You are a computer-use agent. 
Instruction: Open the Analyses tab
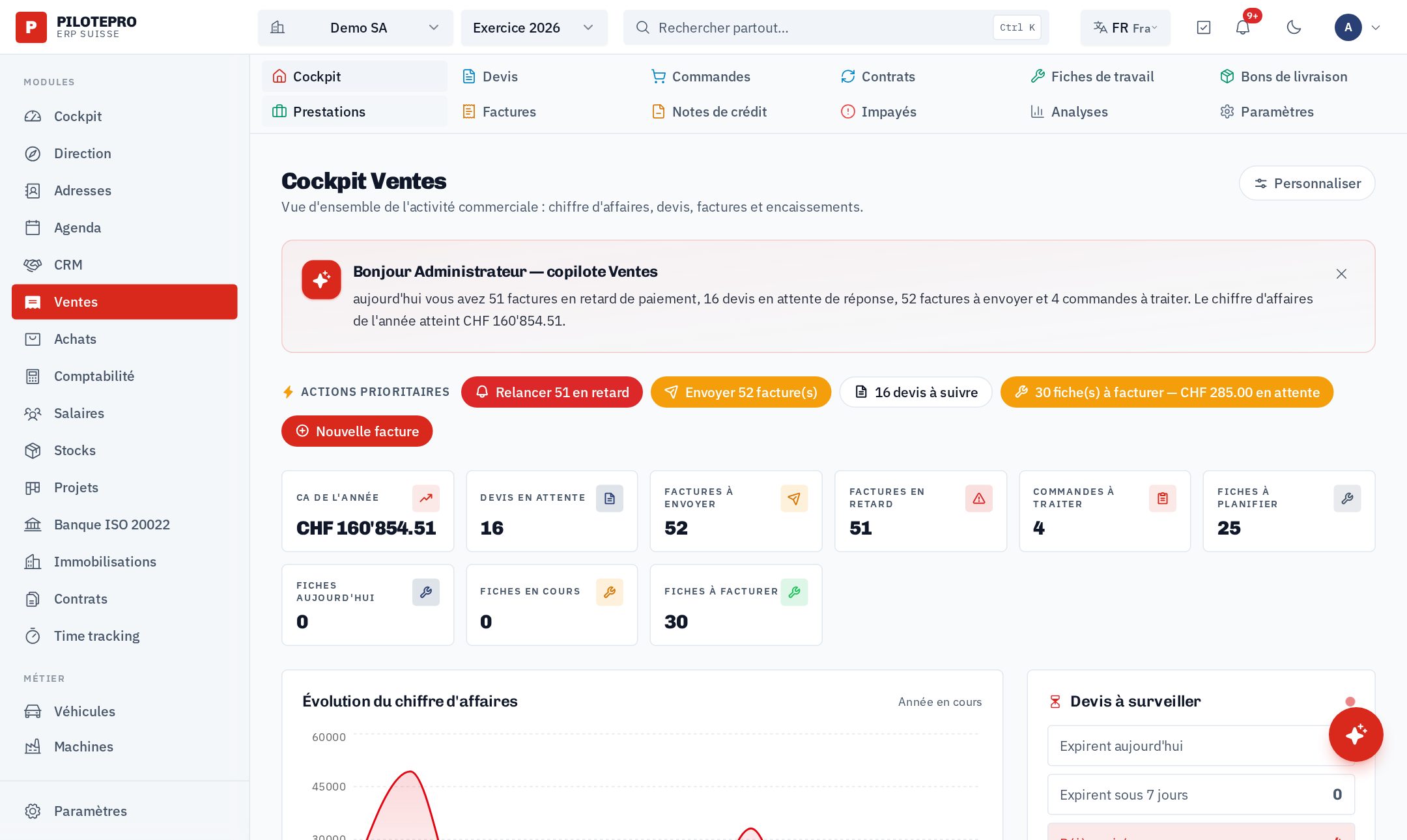[1113, 112]
